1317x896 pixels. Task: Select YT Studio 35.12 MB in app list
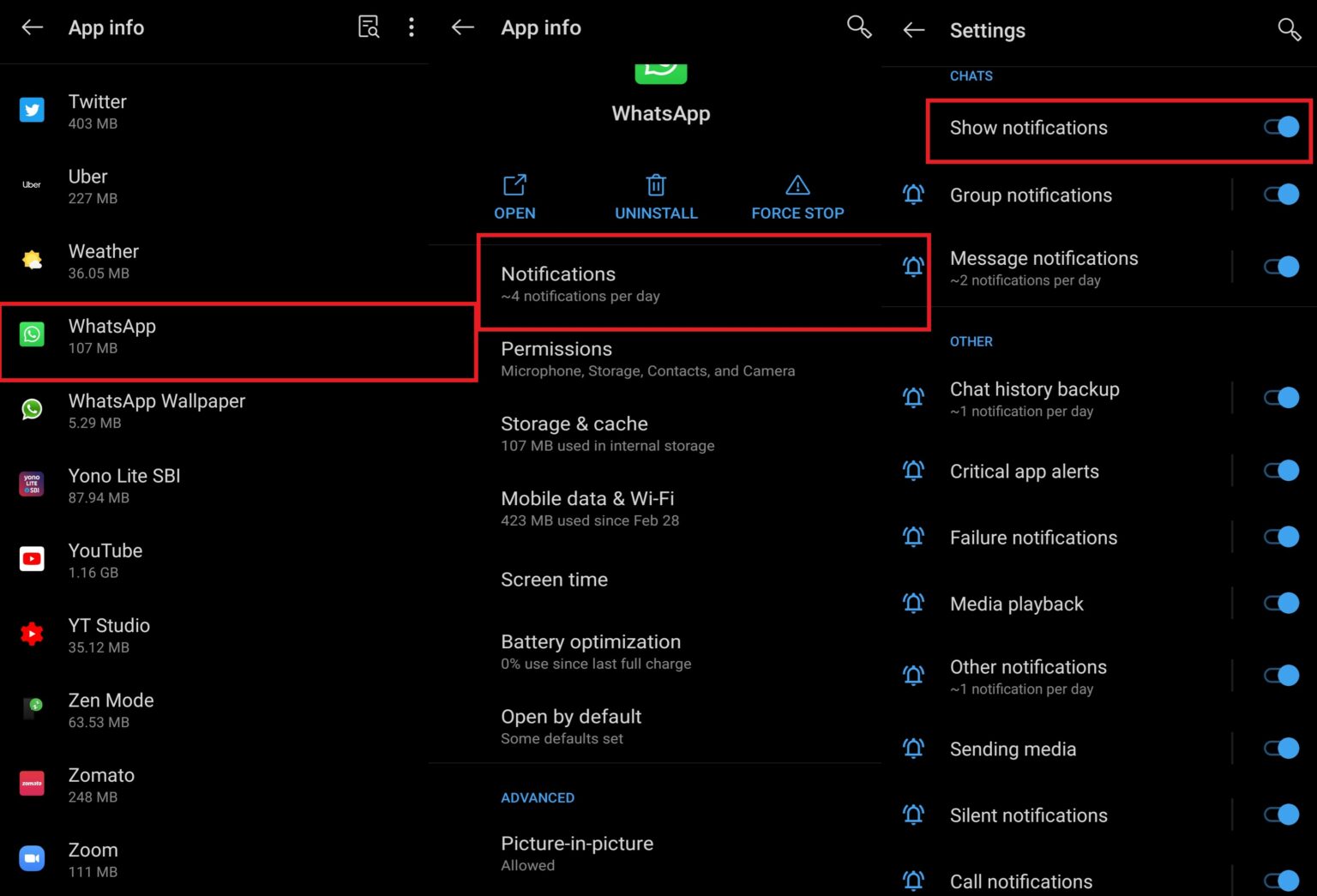(x=214, y=635)
